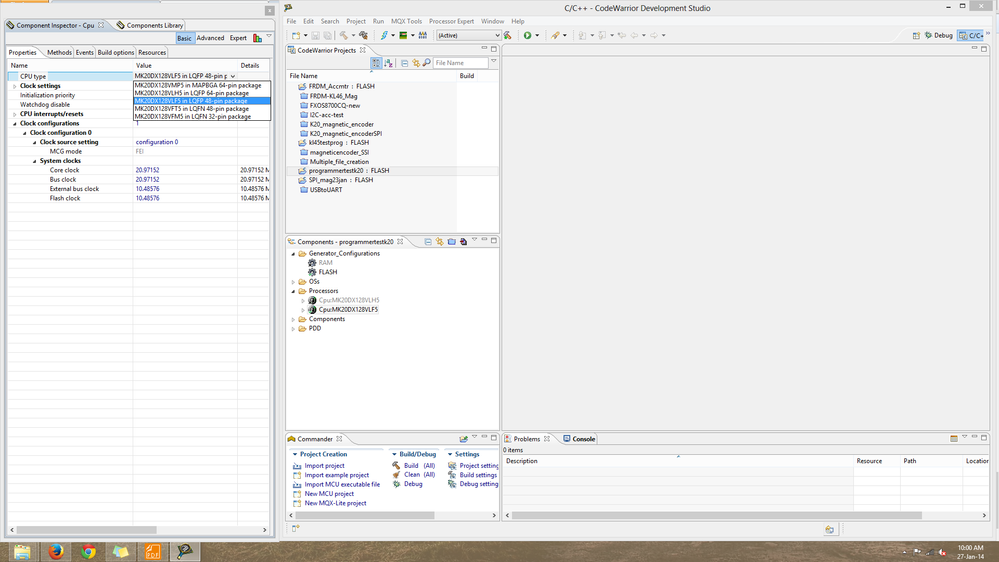Click the hammer icon beside the Active combo
The image size is (999, 562).
click(x=508, y=36)
